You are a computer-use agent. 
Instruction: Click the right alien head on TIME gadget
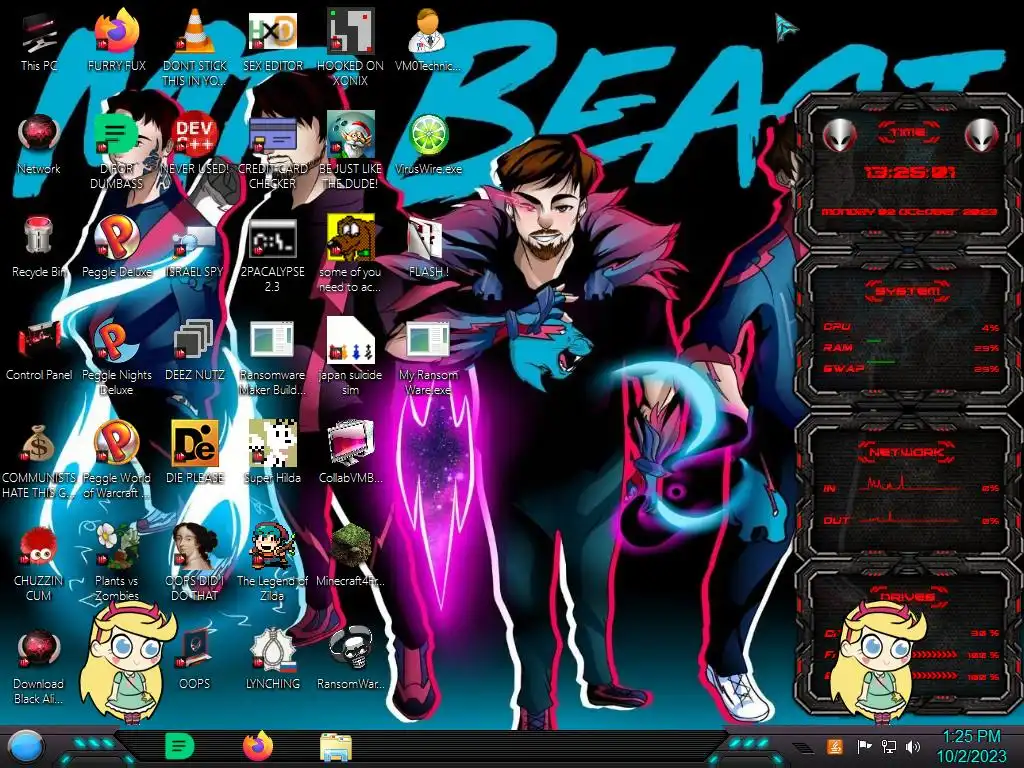(981, 135)
